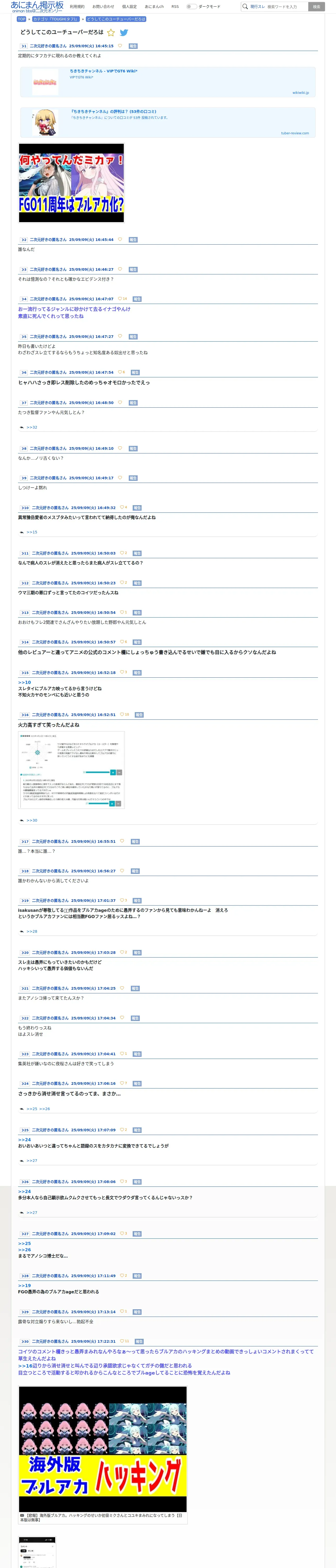The width and height of the screenshot is (336, 1568).
Task: Click >>10 anchor in post >>15
Action: pyautogui.click(x=24, y=682)
